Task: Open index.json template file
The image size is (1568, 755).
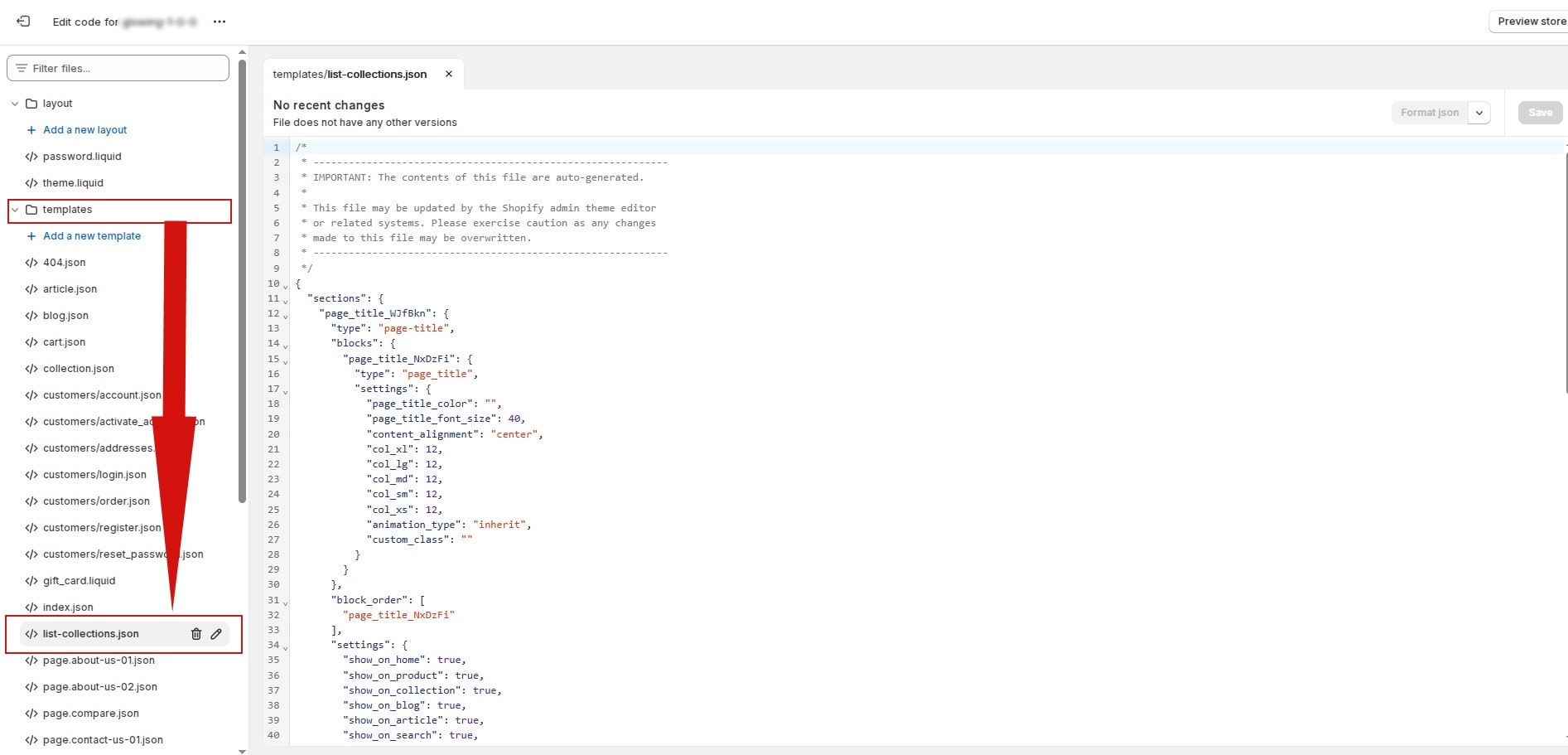Action: [x=68, y=607]
